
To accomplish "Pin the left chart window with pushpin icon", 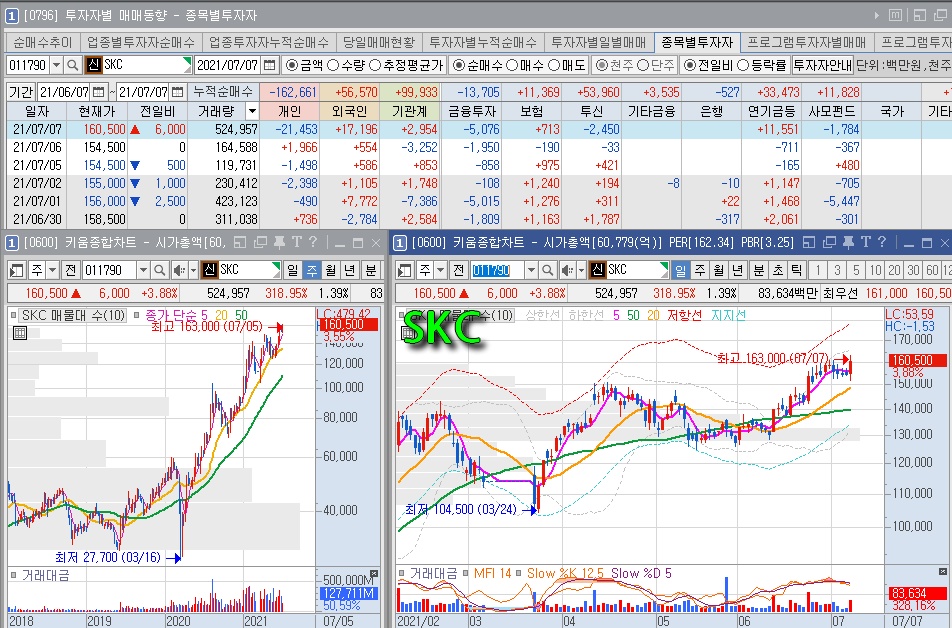I will point(279,242).
